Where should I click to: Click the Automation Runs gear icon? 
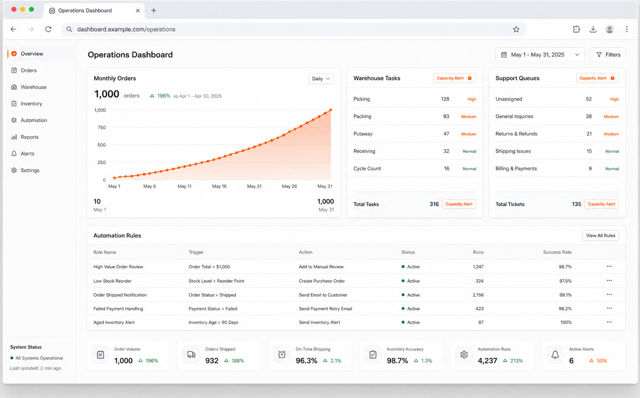coord(464,355)
